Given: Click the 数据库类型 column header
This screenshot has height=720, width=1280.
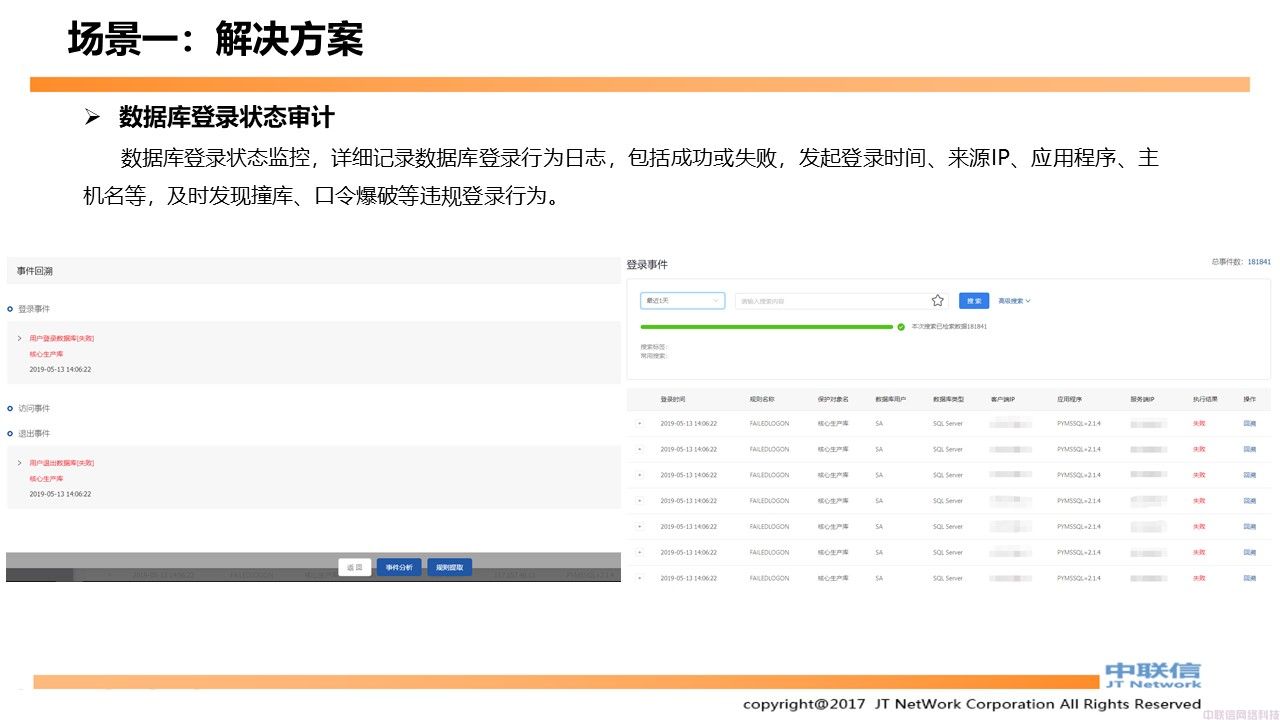Looking at the screenshot, I should (948, 399).
